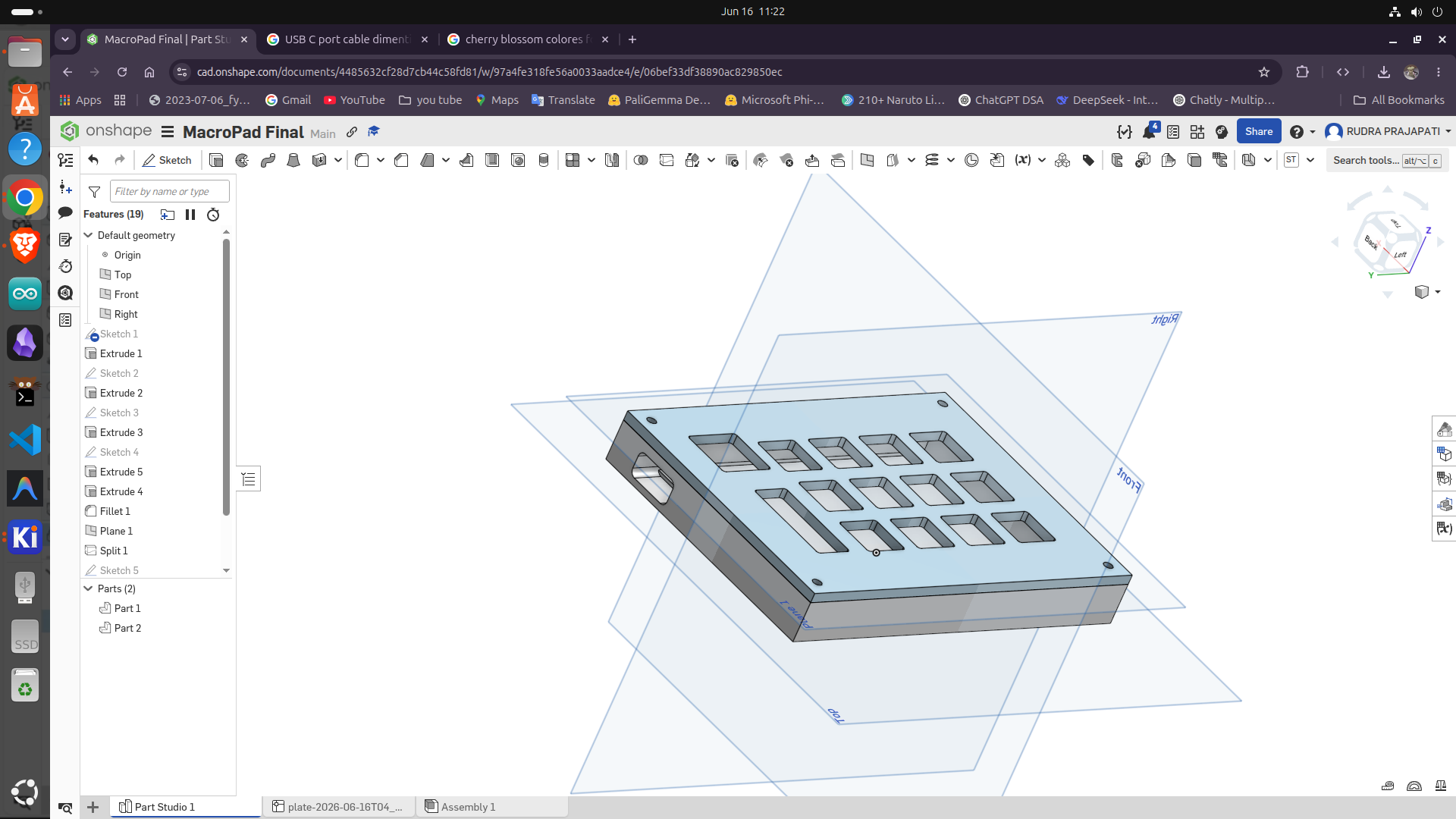Viewport: 1456px width, 819px height.
Task: Open the regeneration time stopwatch icon
Action: pyautogui.click(x=213, y=215)
